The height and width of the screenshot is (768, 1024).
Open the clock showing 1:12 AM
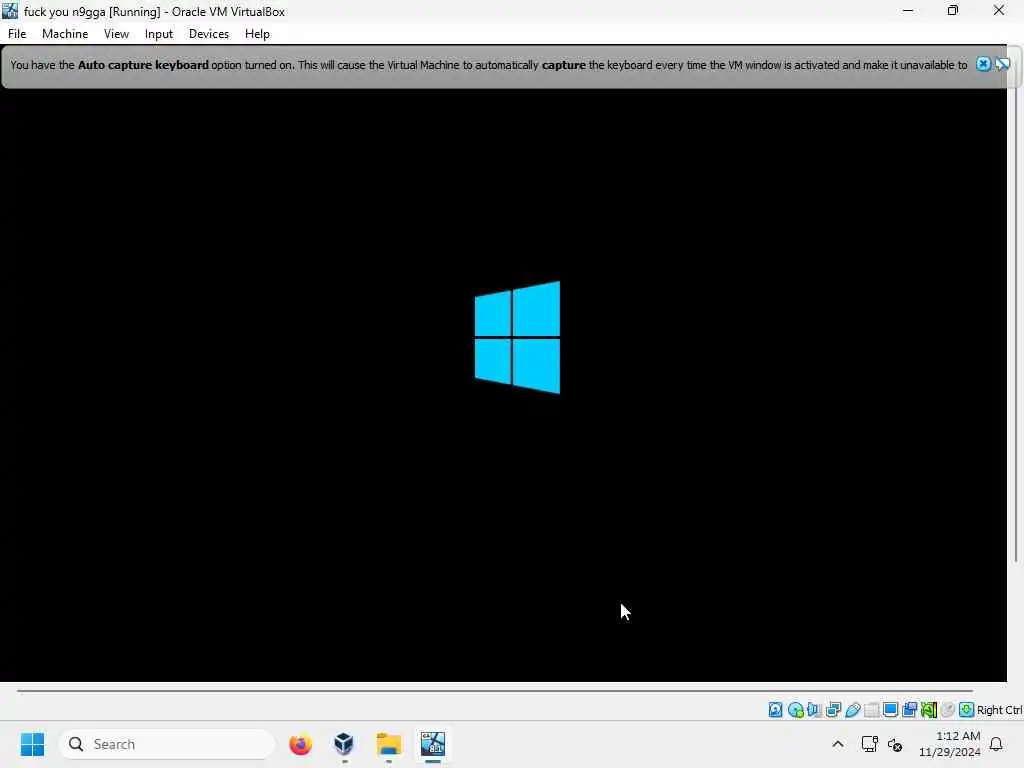pos(950,744)
